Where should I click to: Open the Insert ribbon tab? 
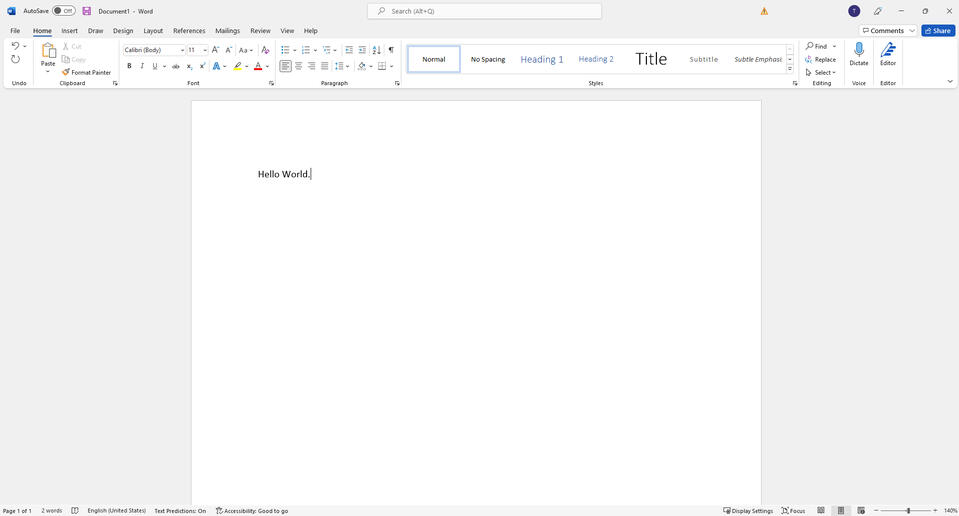pyautogui.click(x=69, y=31)
